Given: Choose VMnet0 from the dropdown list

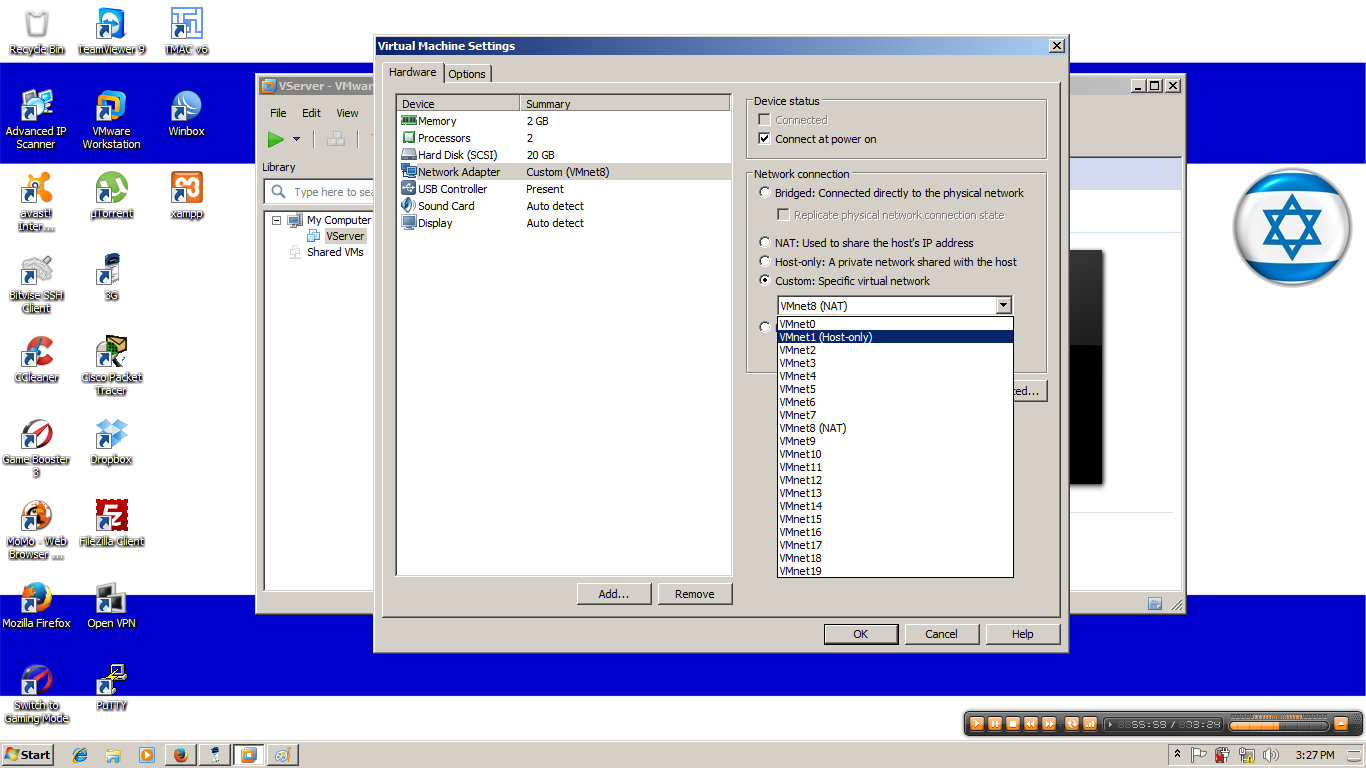Looking at the screenshot, I should 895,324.
